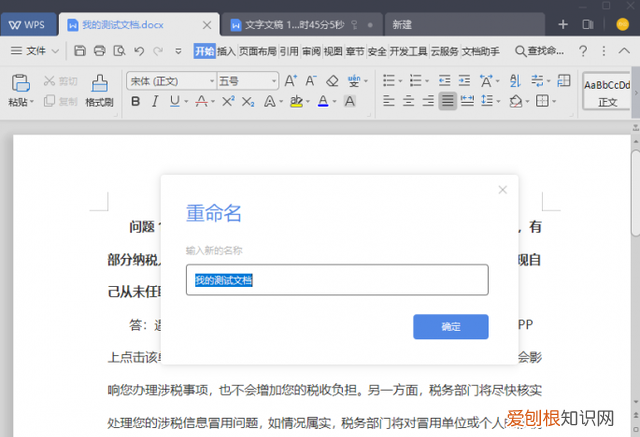Toggle Underline formatting
640x437 pixels.
tap(175, 101)
